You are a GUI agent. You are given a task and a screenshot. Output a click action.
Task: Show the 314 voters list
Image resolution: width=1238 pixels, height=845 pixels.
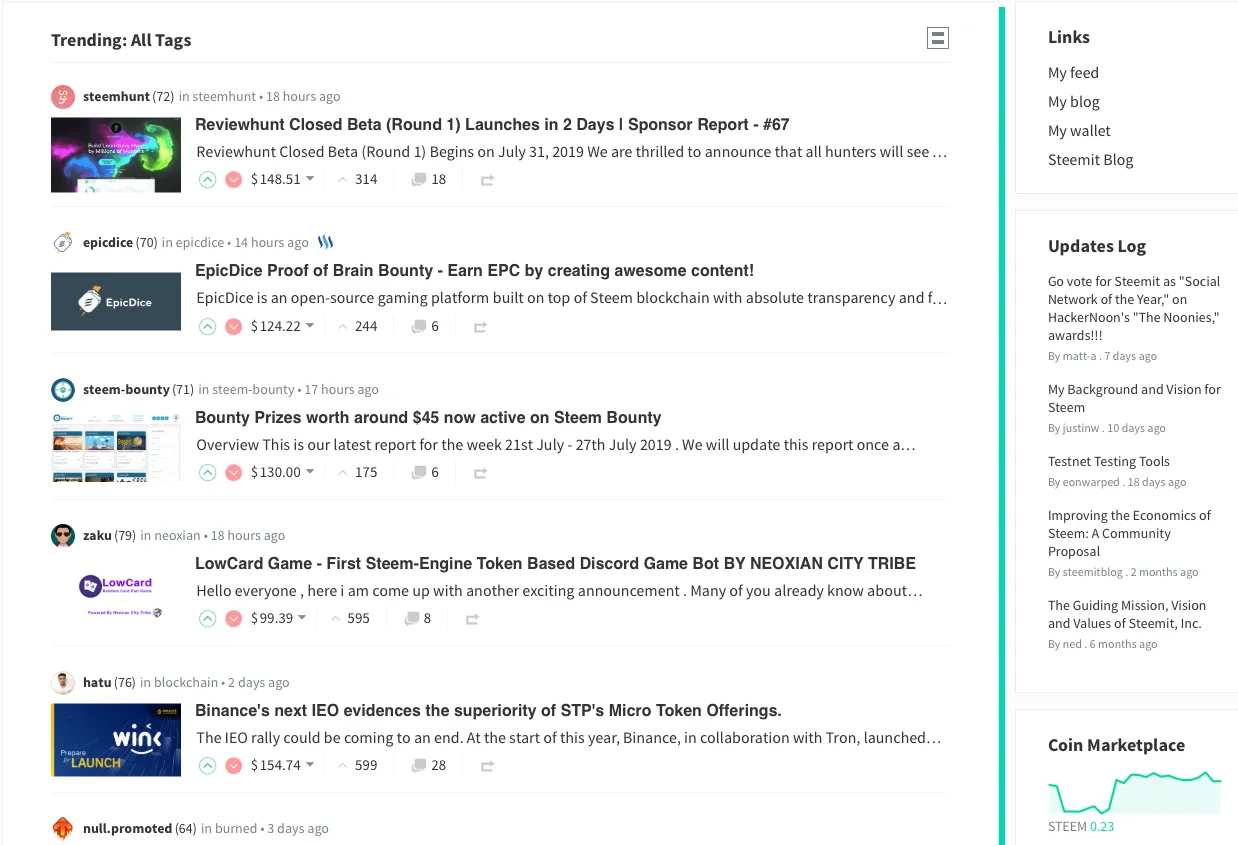(x=366, y=179)
